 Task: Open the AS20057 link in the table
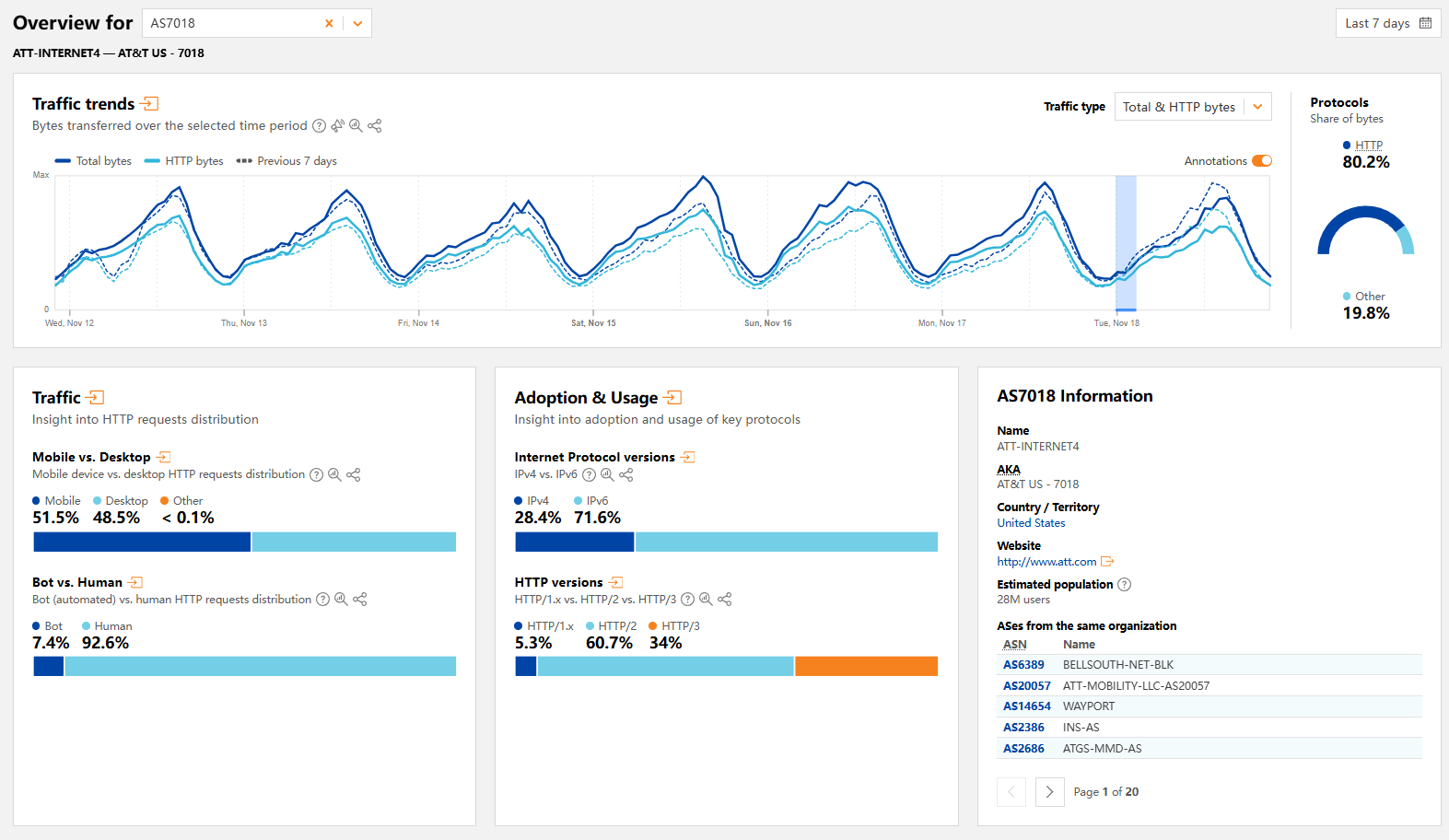point(1026,686)
